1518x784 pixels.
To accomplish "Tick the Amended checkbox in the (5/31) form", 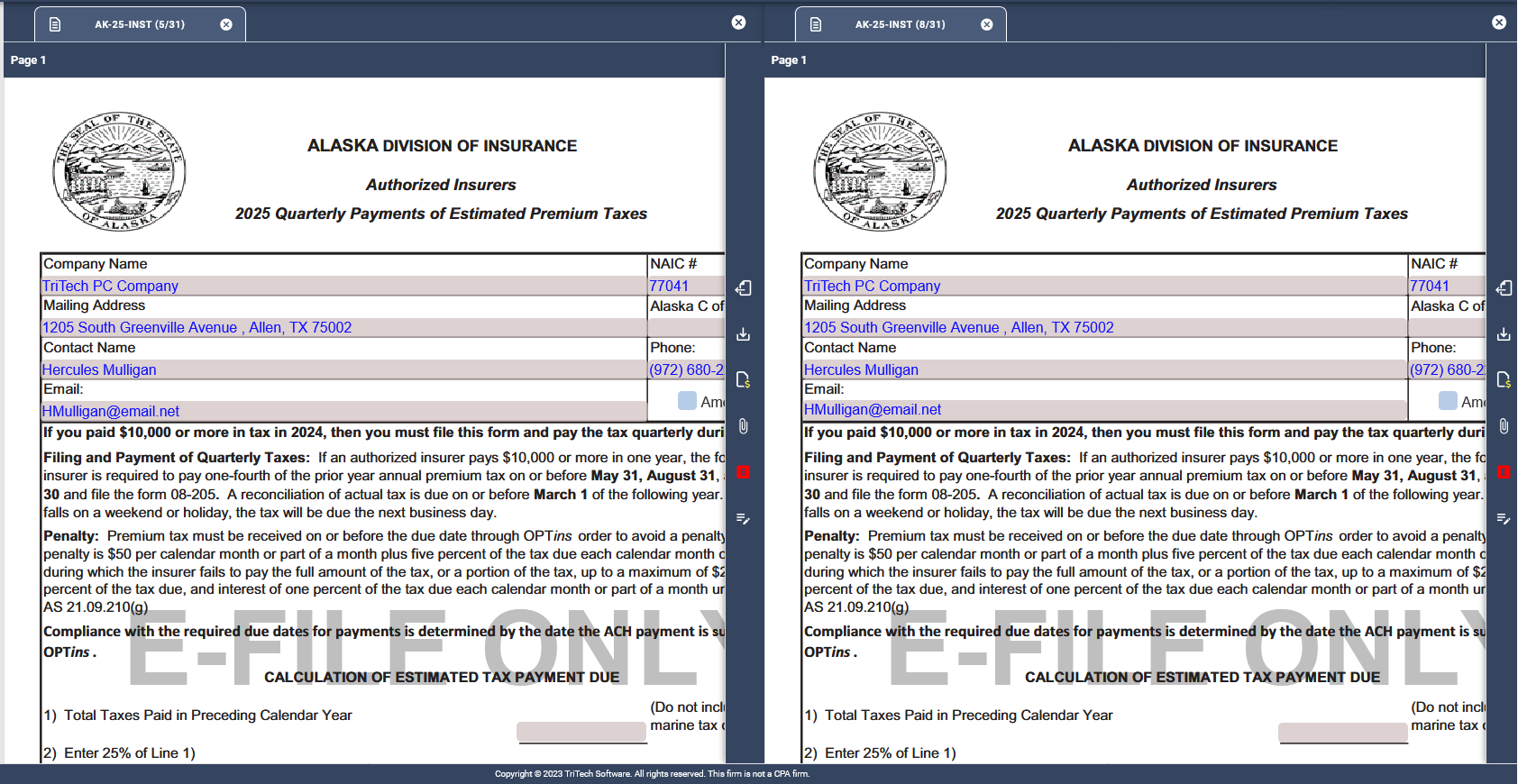I will 687,400.
